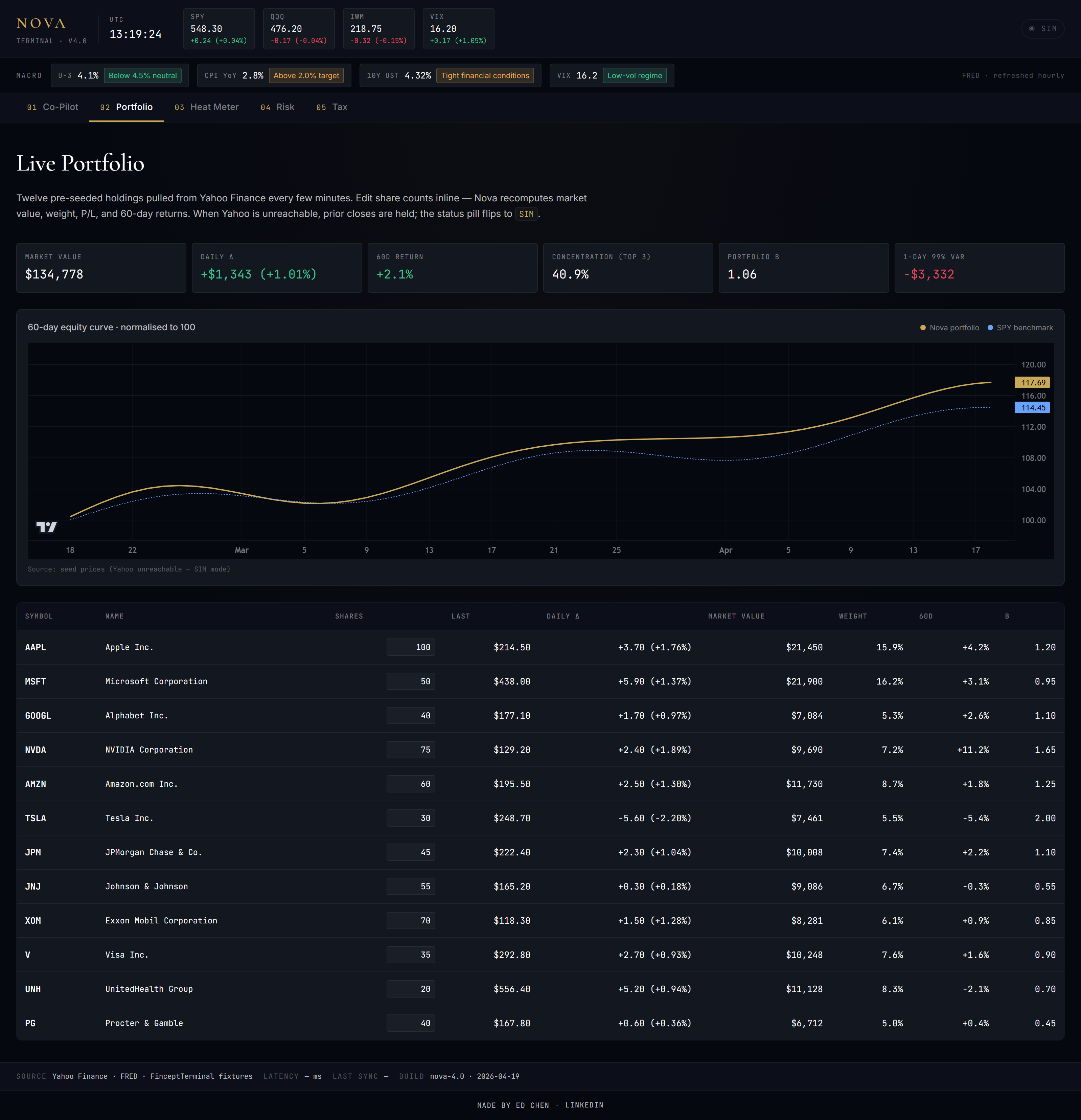Click the QQQ ticker card
Screen dimensions: 1081x1120
(299, 28)
